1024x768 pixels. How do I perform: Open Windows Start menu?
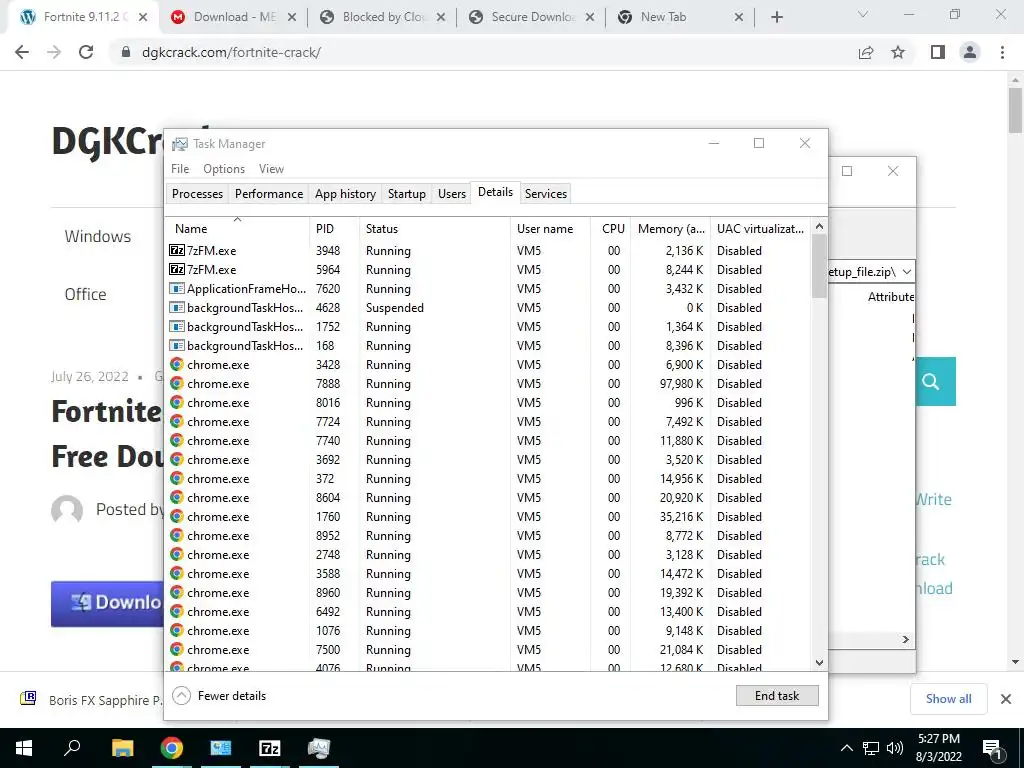[x=24, y=748]
